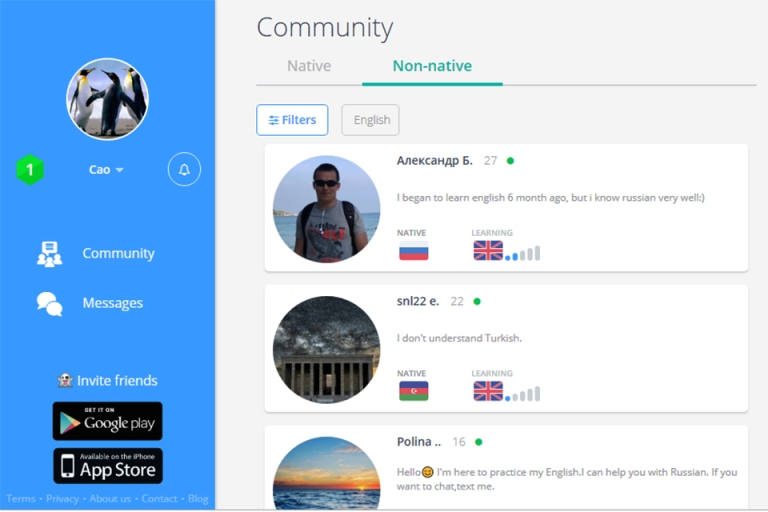Click the name Александр Б.
This screenshot has height=512, width=768.
(x=434, y=161)
